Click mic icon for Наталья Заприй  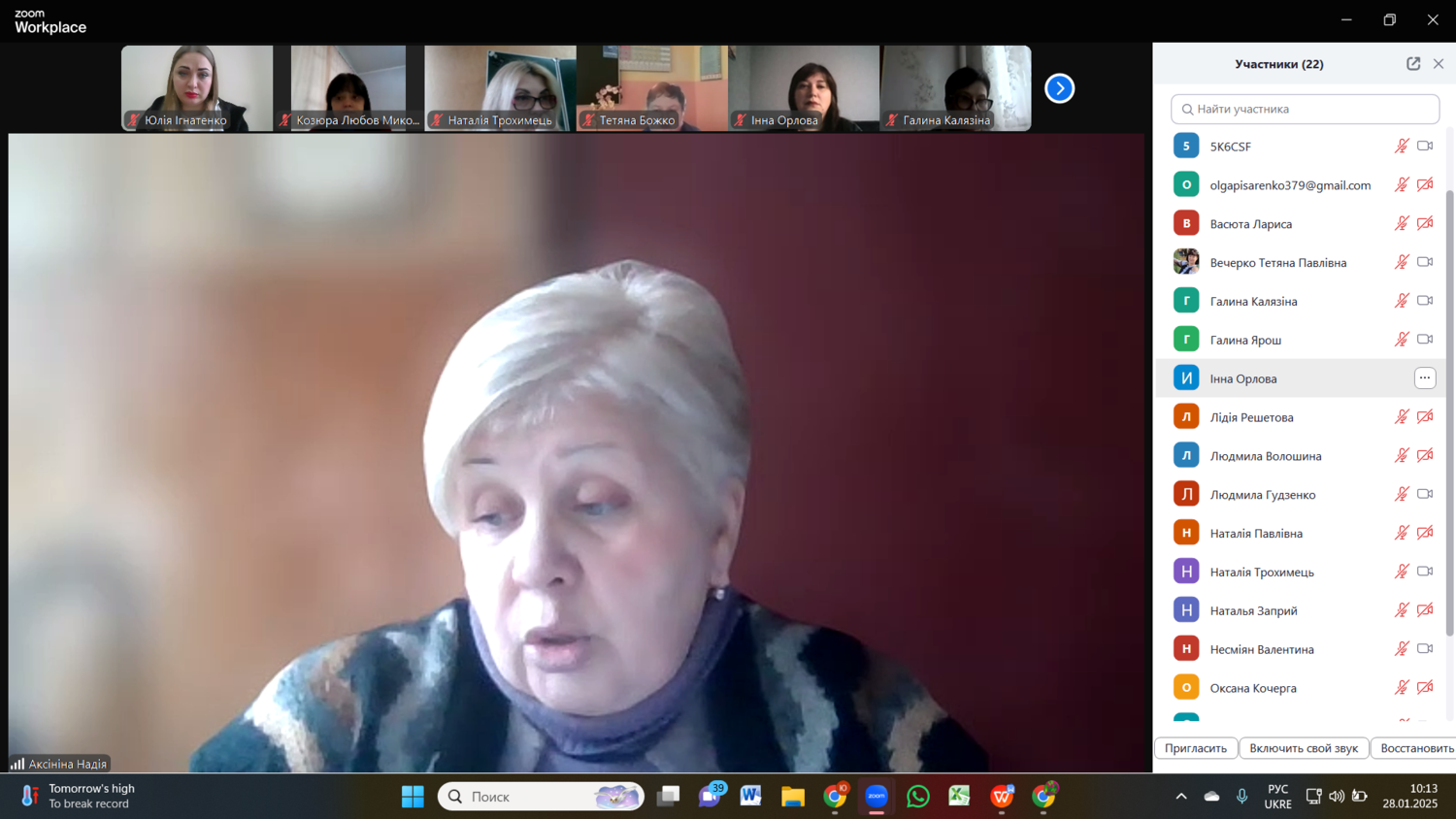1402,610
